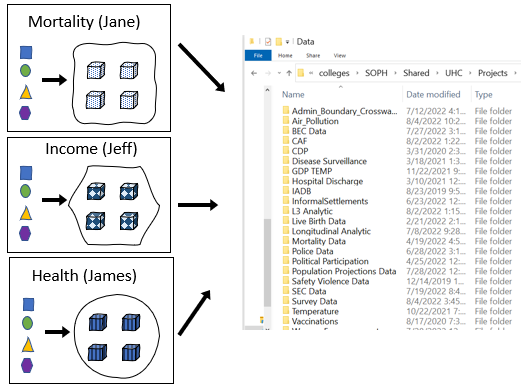529x392 pixels.
Task: Click the SOPH breadcrumb segment
Action: tap(376, 73)
